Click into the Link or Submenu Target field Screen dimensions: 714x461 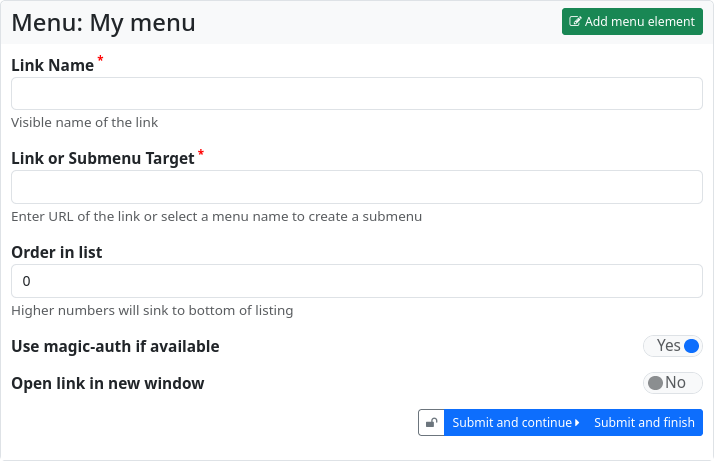(357, 187)
